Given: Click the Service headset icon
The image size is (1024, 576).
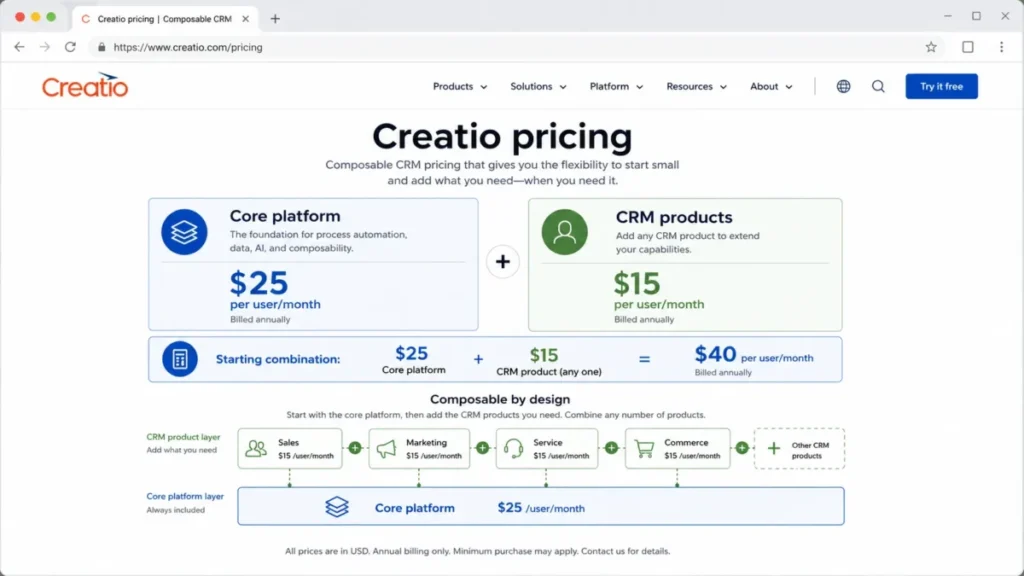Looking at the screenshot, I should tap(513, 449).
